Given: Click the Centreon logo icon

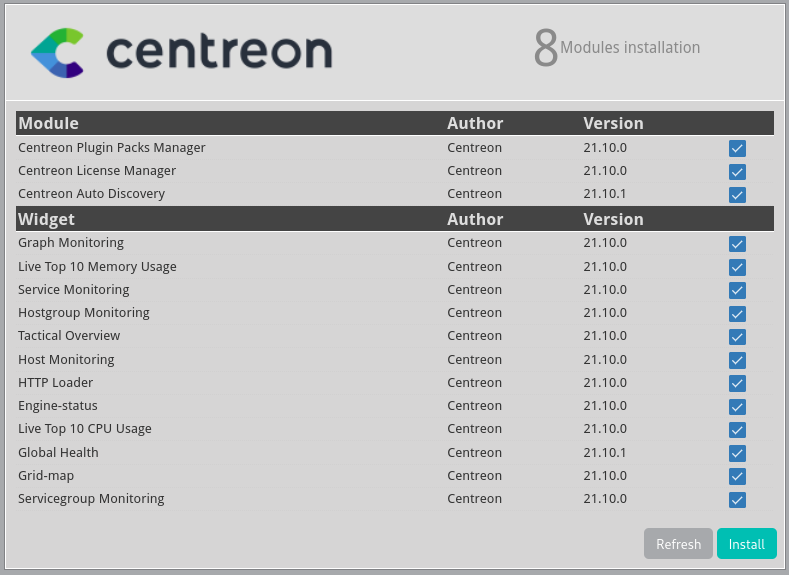Looking at the screenshot, I should point(57,53).
